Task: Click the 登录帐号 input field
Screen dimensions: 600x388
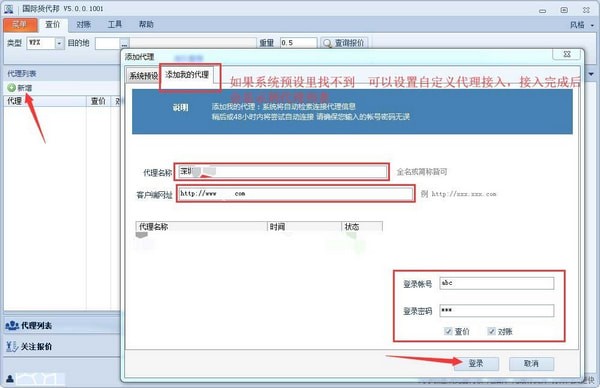Action: pyautogui.click(x=496, y=283)
